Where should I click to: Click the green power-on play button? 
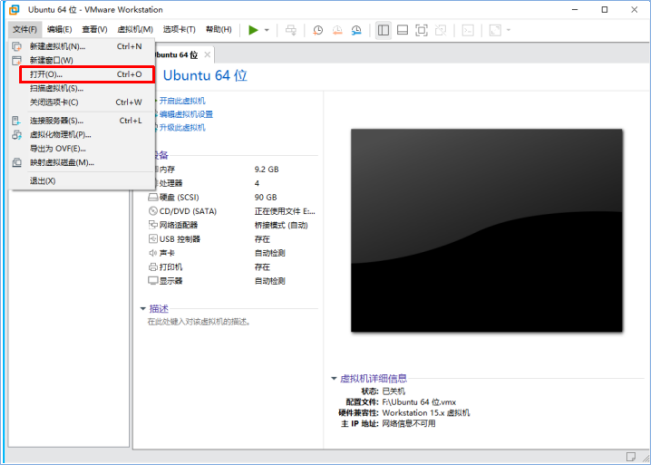pos(253,30)
